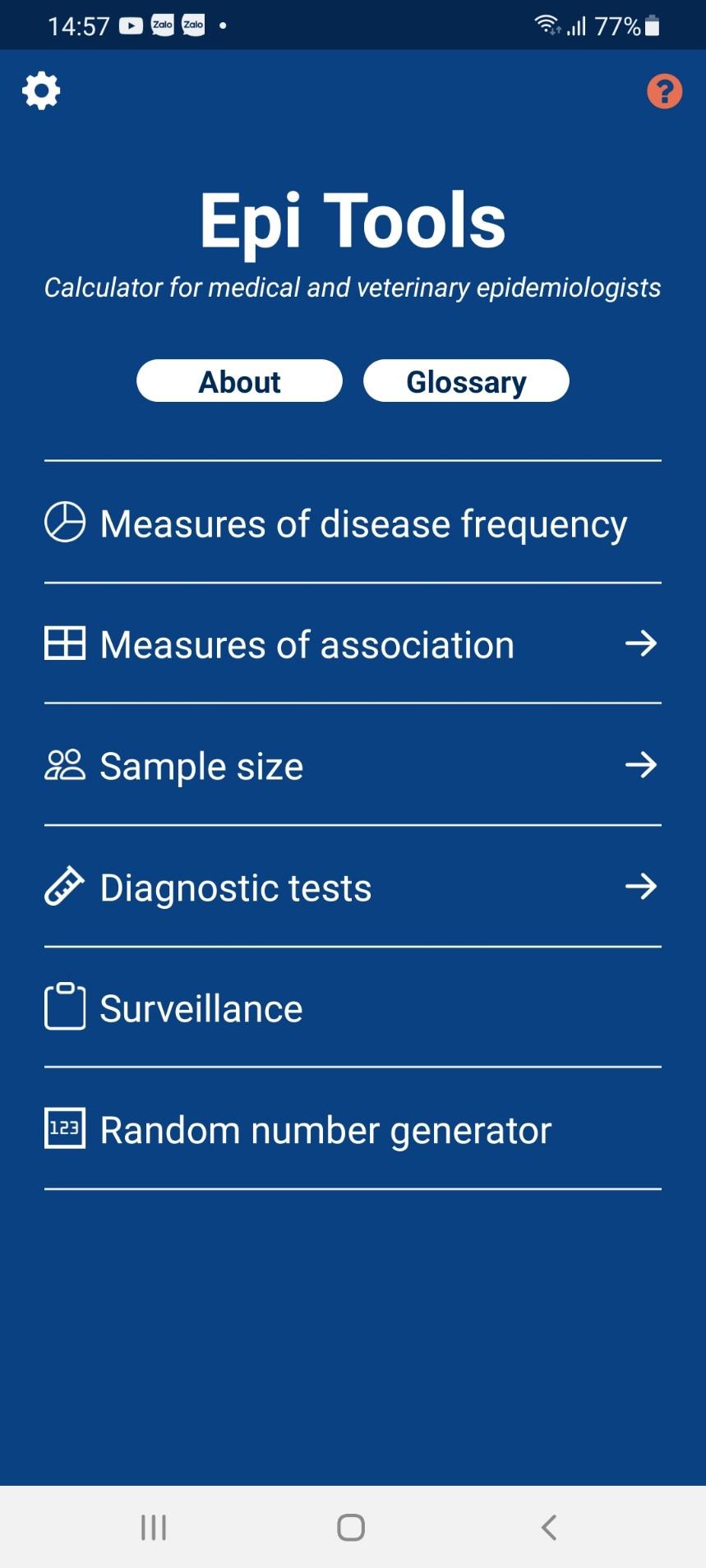Tap the people icon for Sample size
This screenshot has height=1568, width=706.
pyautogui.click(x=65, y=764)
